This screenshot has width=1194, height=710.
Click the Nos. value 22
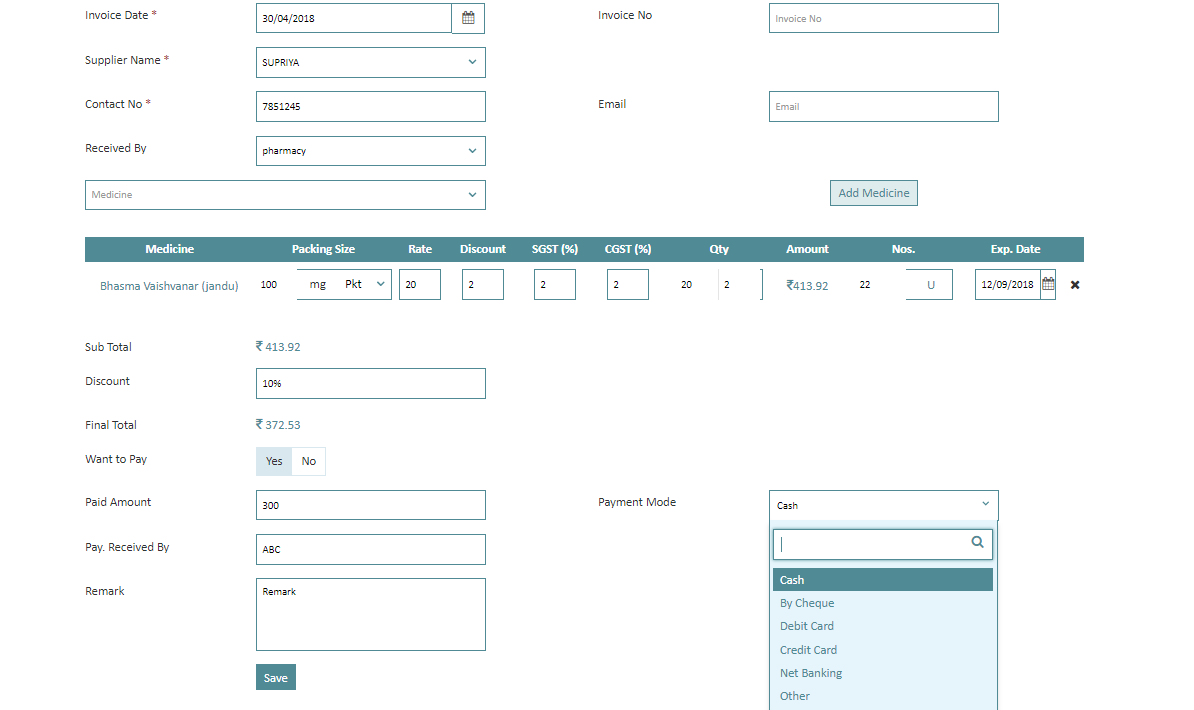pyautogui.click(x=865, y=284)
